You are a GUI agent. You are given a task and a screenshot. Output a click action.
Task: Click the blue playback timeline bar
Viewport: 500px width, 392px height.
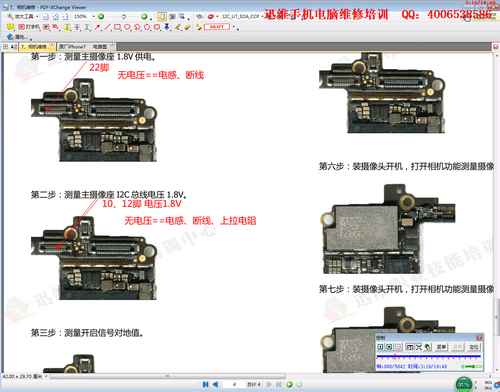429,356
